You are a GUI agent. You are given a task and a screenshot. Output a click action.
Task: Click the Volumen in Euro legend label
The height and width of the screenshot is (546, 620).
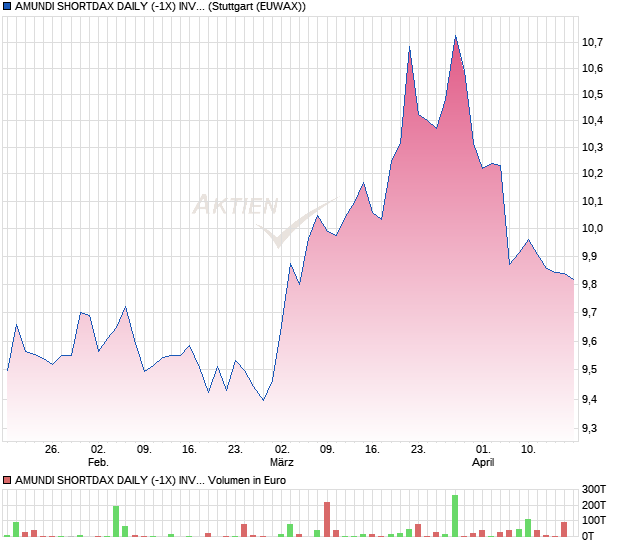(x=247, y=480)
